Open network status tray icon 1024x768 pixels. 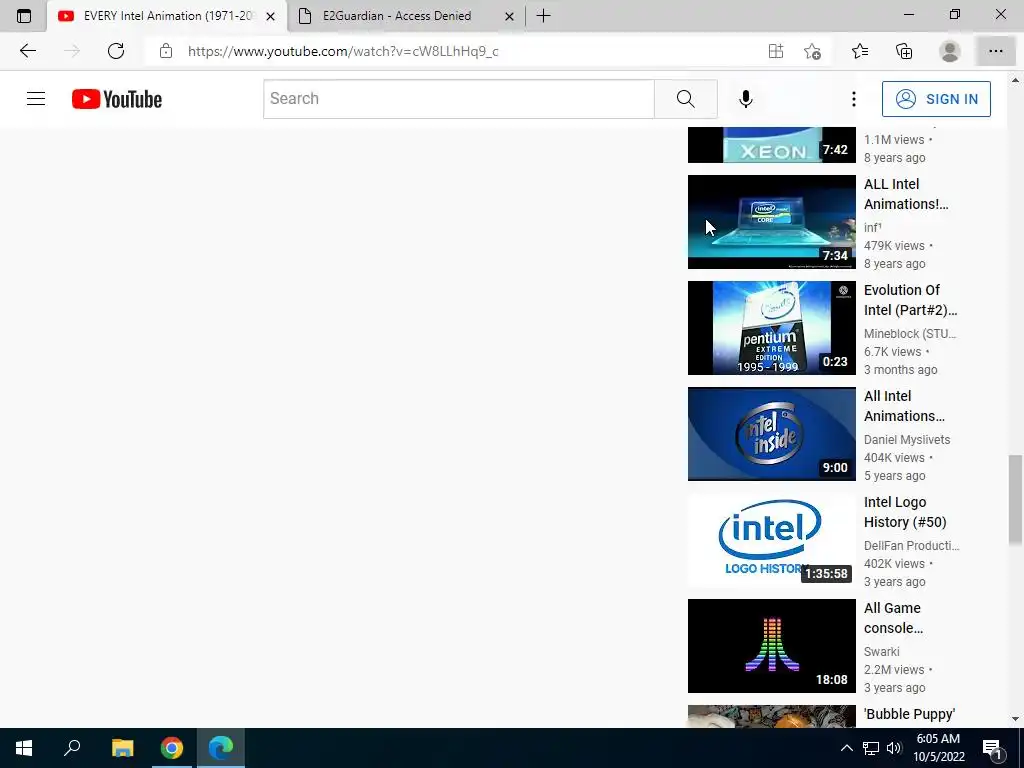[871, 748]
